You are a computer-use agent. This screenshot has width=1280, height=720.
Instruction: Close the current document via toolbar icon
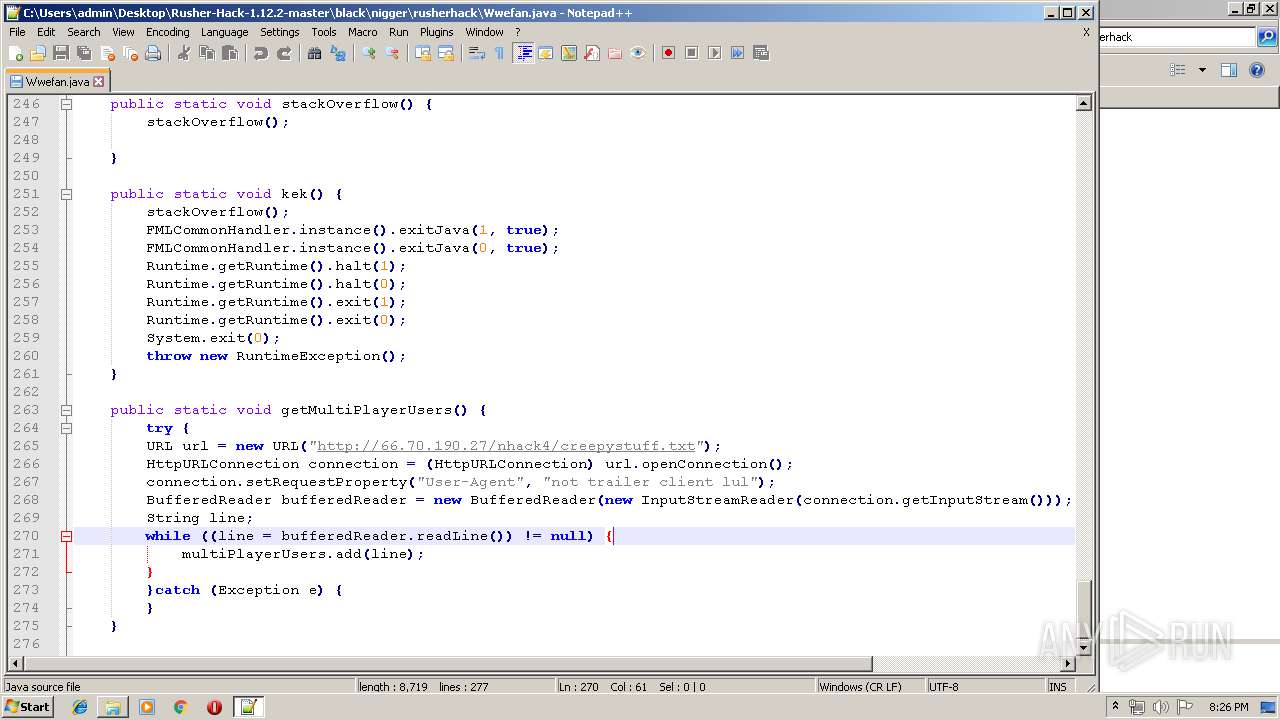[x=107, y=53]
